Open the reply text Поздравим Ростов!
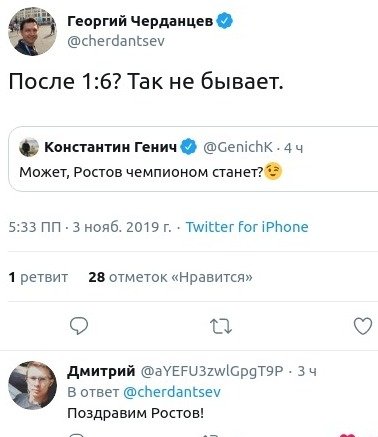This screenshot has height=437, width=378. click(x=135, y=413)
